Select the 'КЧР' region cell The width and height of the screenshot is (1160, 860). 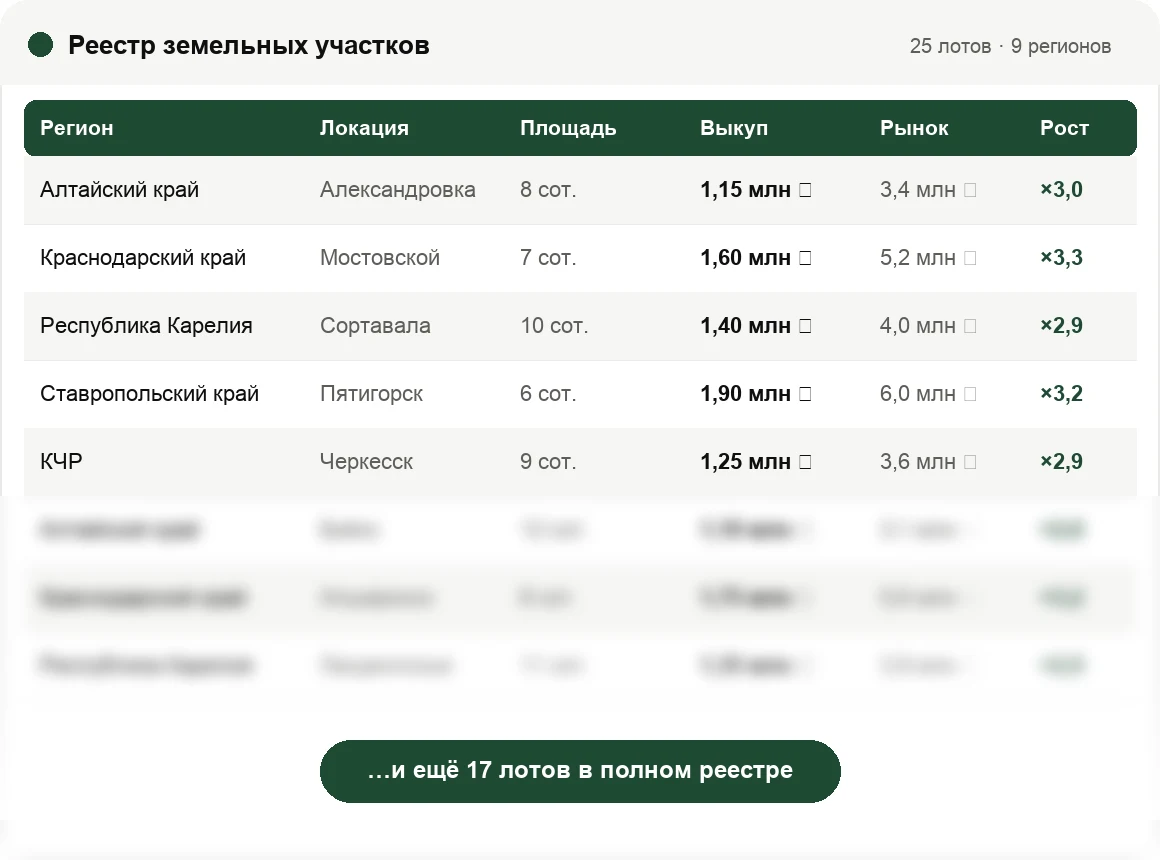61,461
